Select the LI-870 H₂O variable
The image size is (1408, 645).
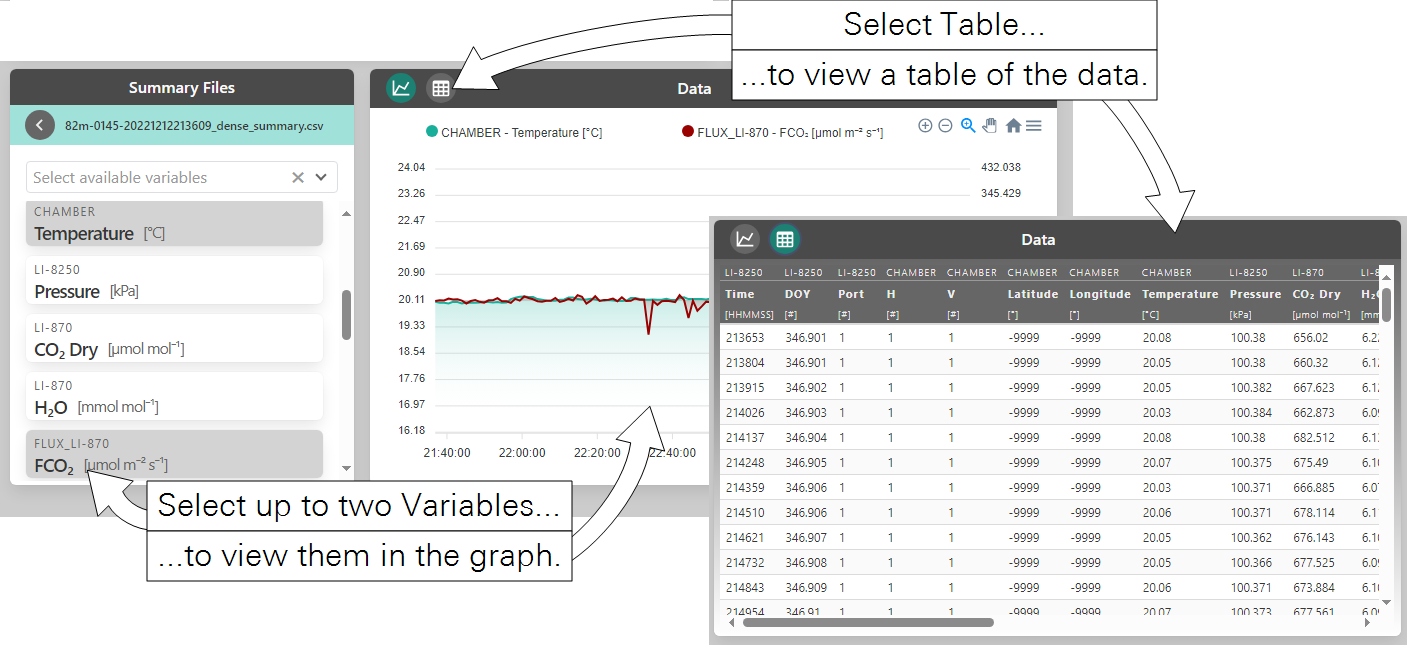coord(174,397)
